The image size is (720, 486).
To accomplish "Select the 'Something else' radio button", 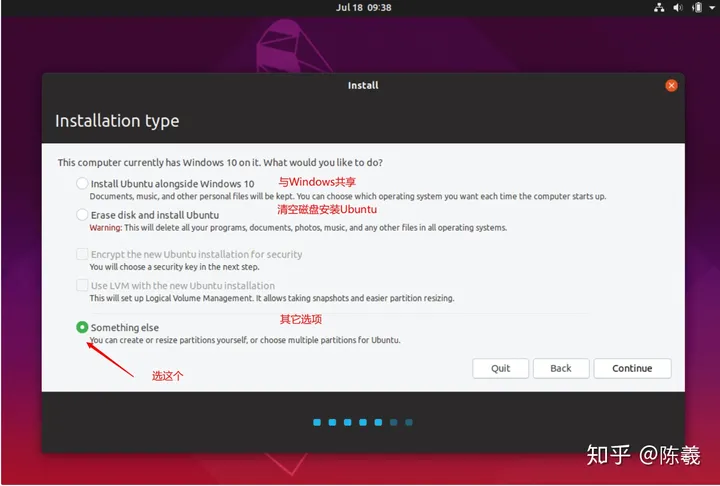I will pos(82,327).
